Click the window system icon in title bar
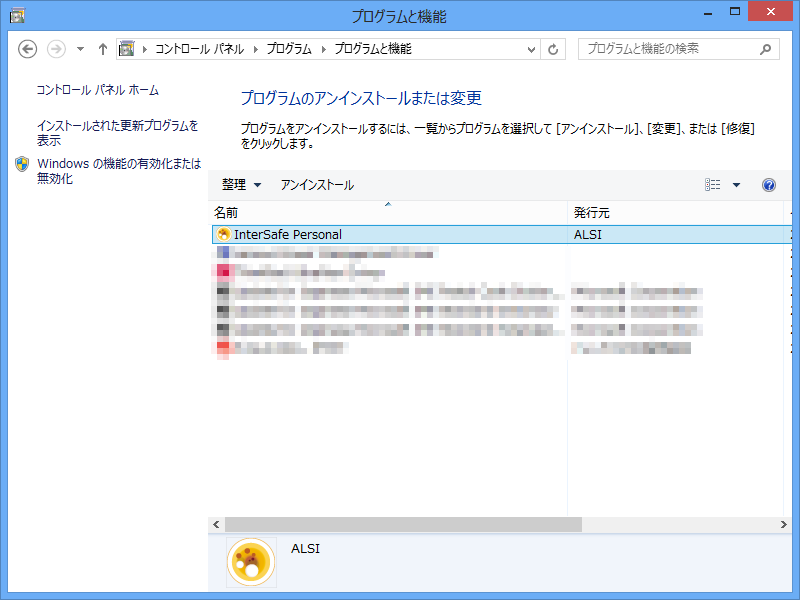The image size is (800, 600). pos(17,16)
